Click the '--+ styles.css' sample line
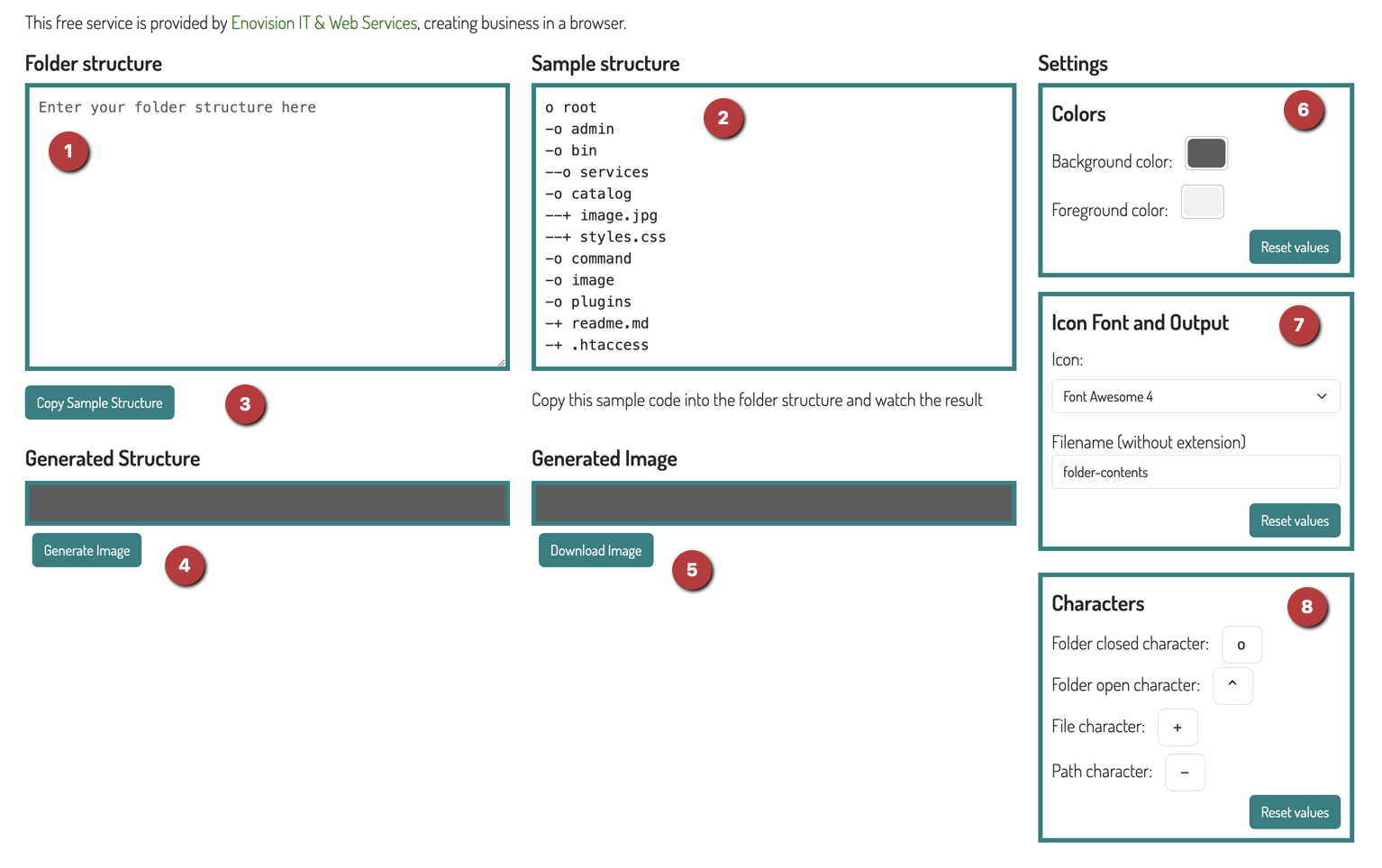The image size is (1382, 868). point(605,237)
